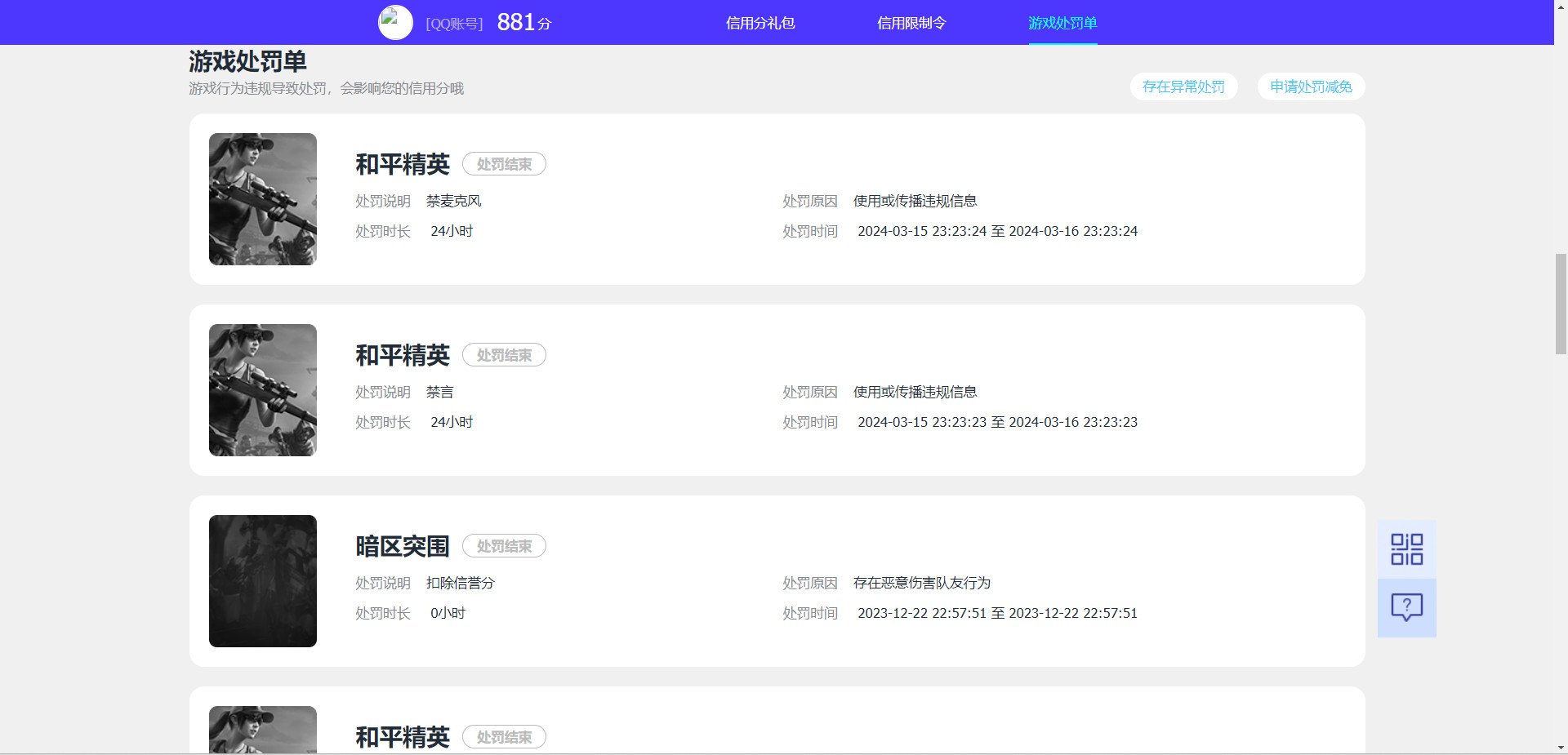Click 使用或传播违规信息 reason on 禁言 card

pyautogui.click(x=915, y=392)
